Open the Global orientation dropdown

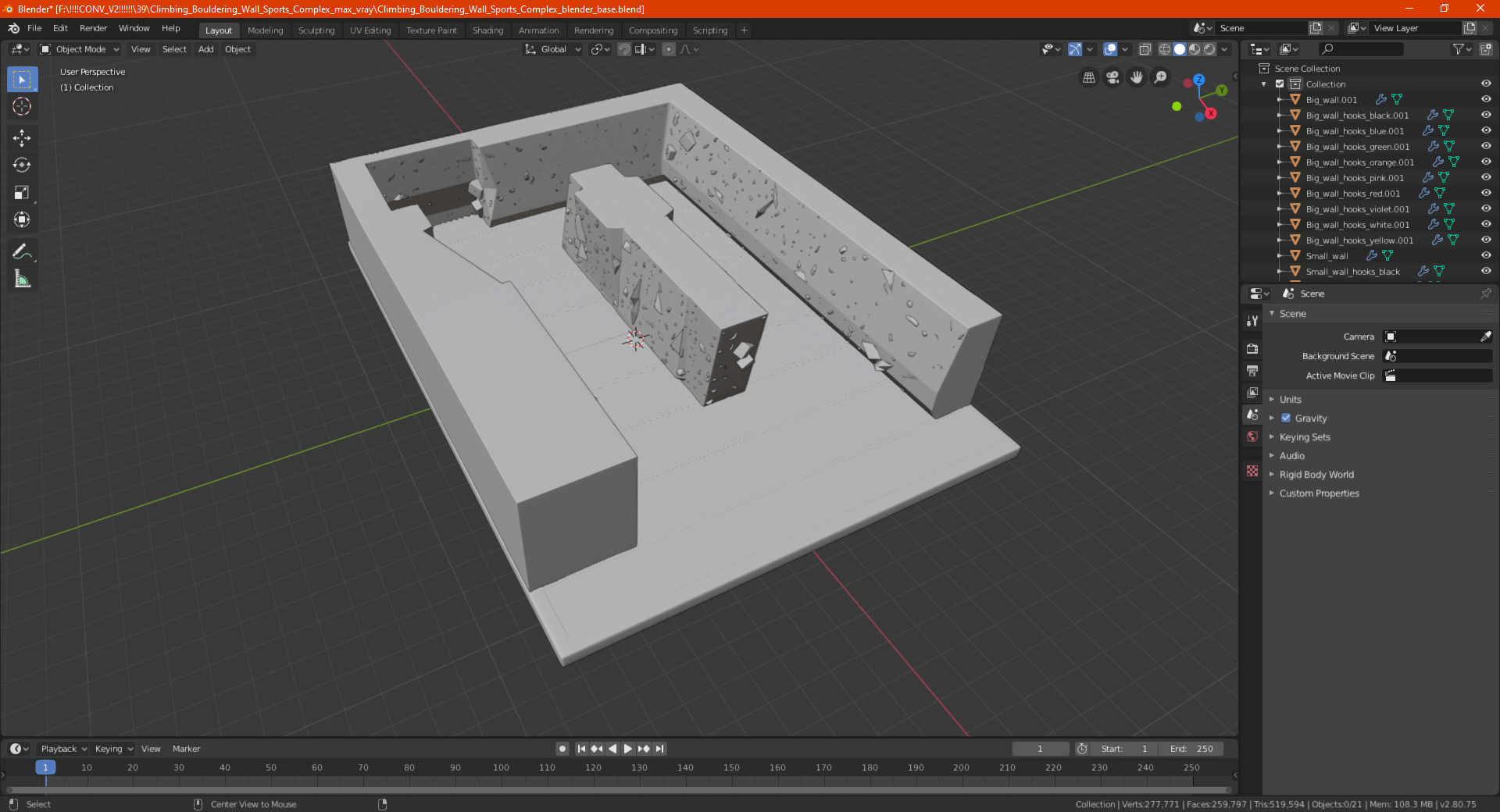coord(553,49)
